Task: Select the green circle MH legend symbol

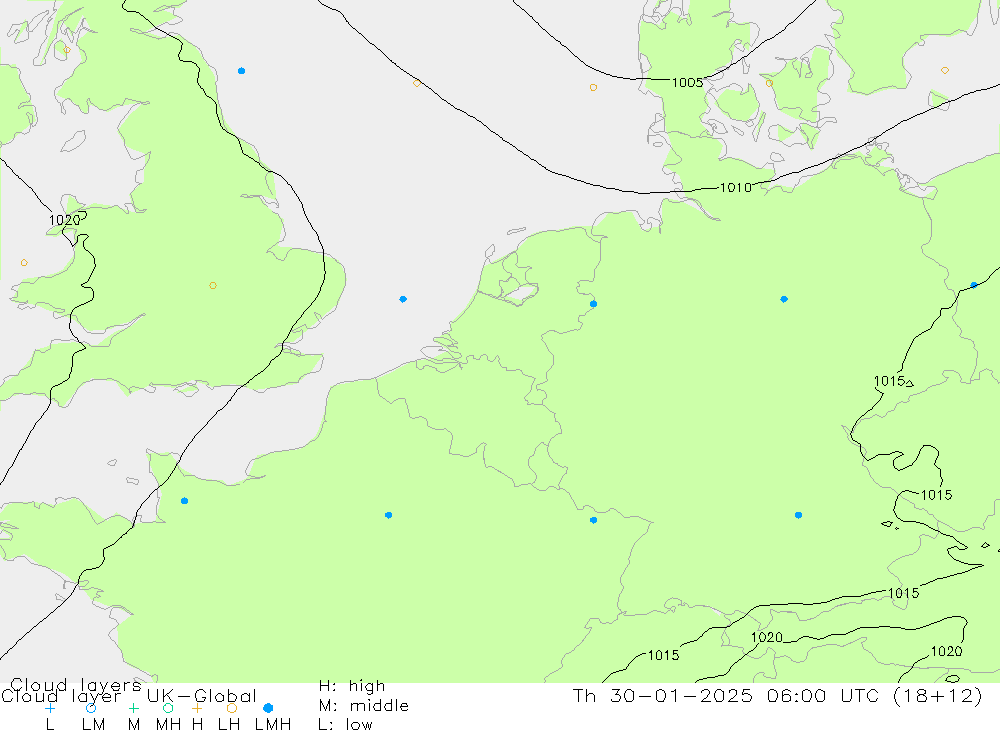Action: 168,708
